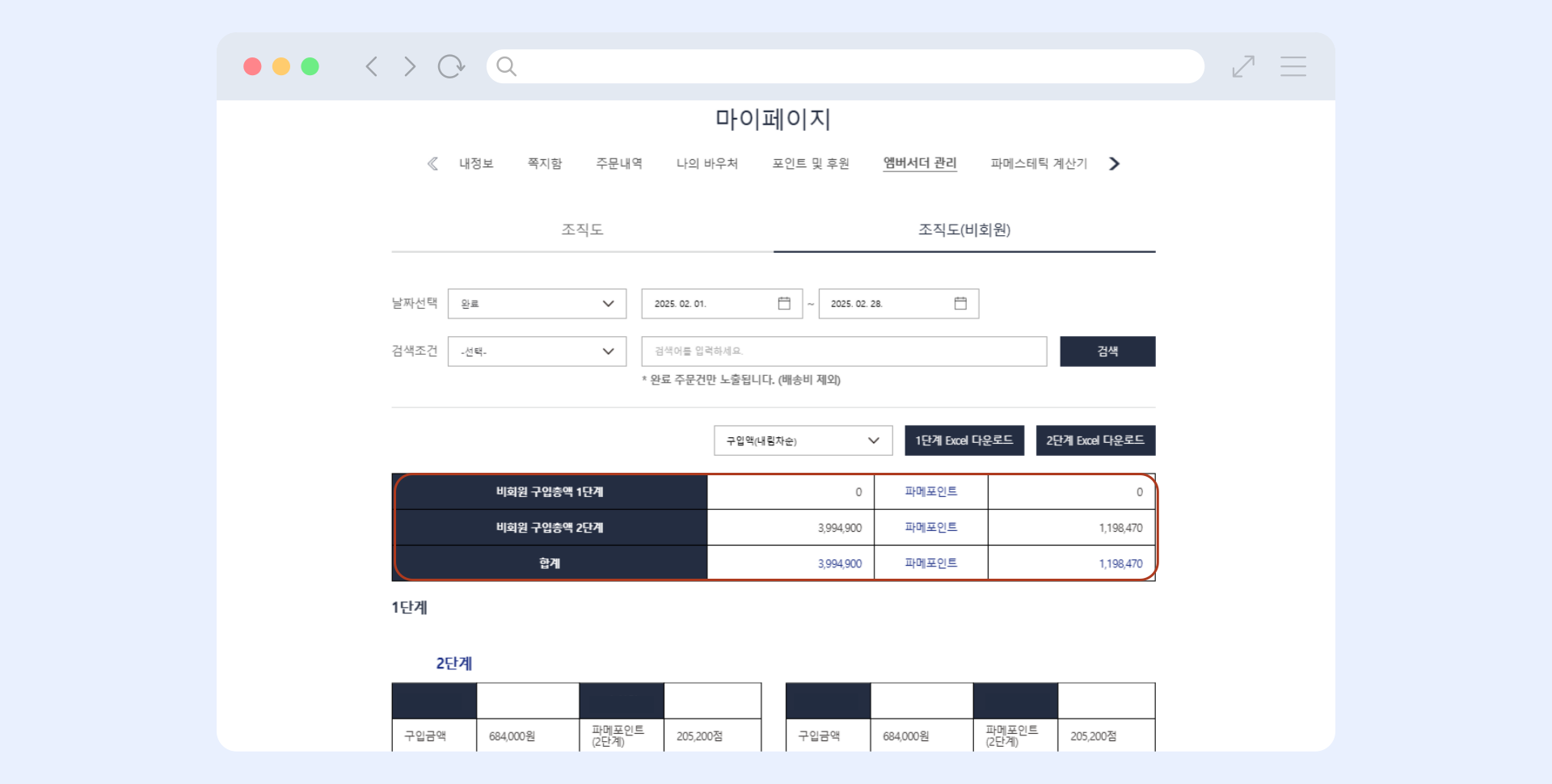Click the yellow minimize window dot
Viewport: 1552px width, 784px height.
click(x=281, y=66)
